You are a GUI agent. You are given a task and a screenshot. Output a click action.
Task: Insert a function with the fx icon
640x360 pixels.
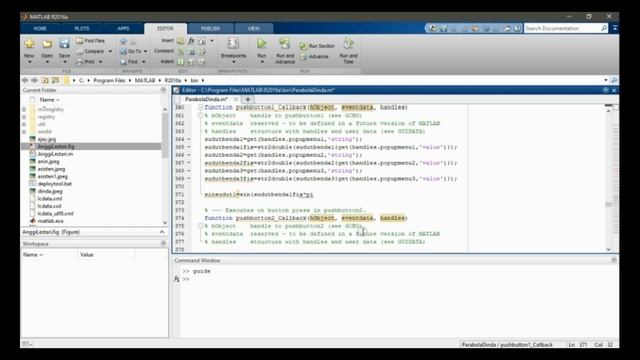coord(191,41)
